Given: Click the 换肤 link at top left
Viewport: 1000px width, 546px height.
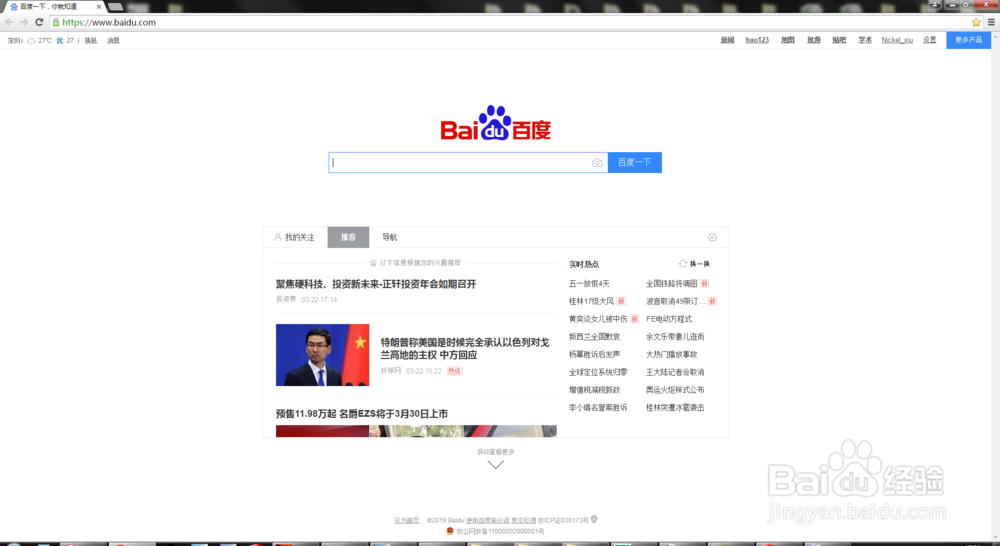Looking at the screenshot, I should click(91, 40).
